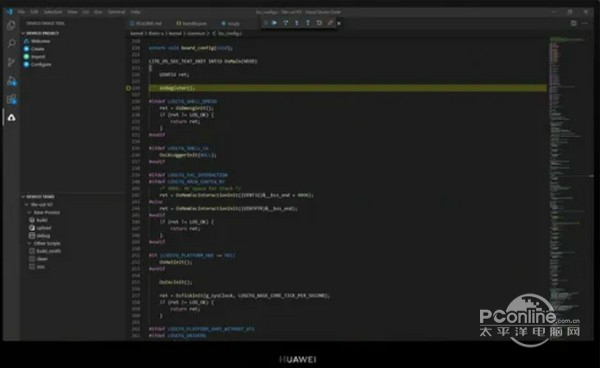
Task: Click the build task icon
Action: coord(32,220)
